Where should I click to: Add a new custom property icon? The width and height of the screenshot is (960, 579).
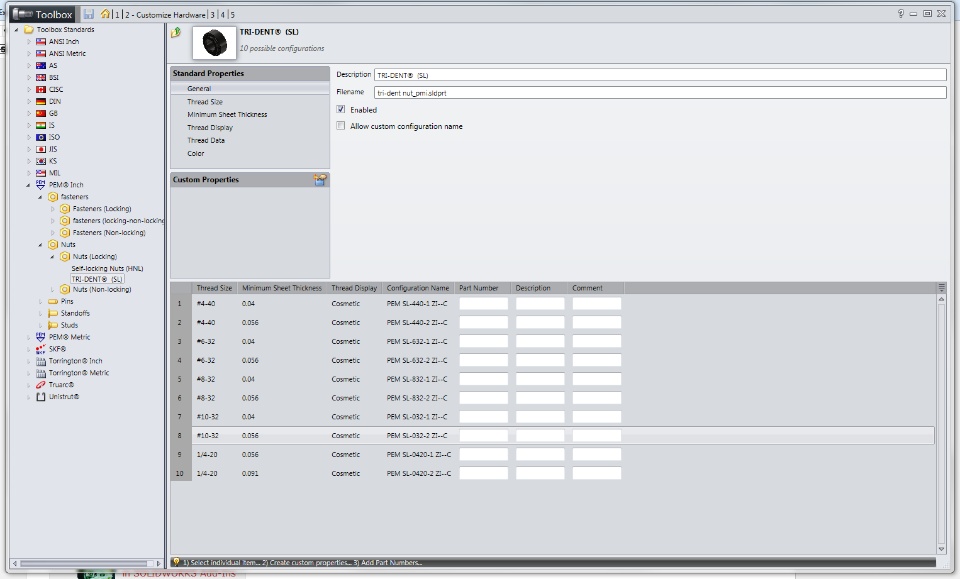[320, 179]
